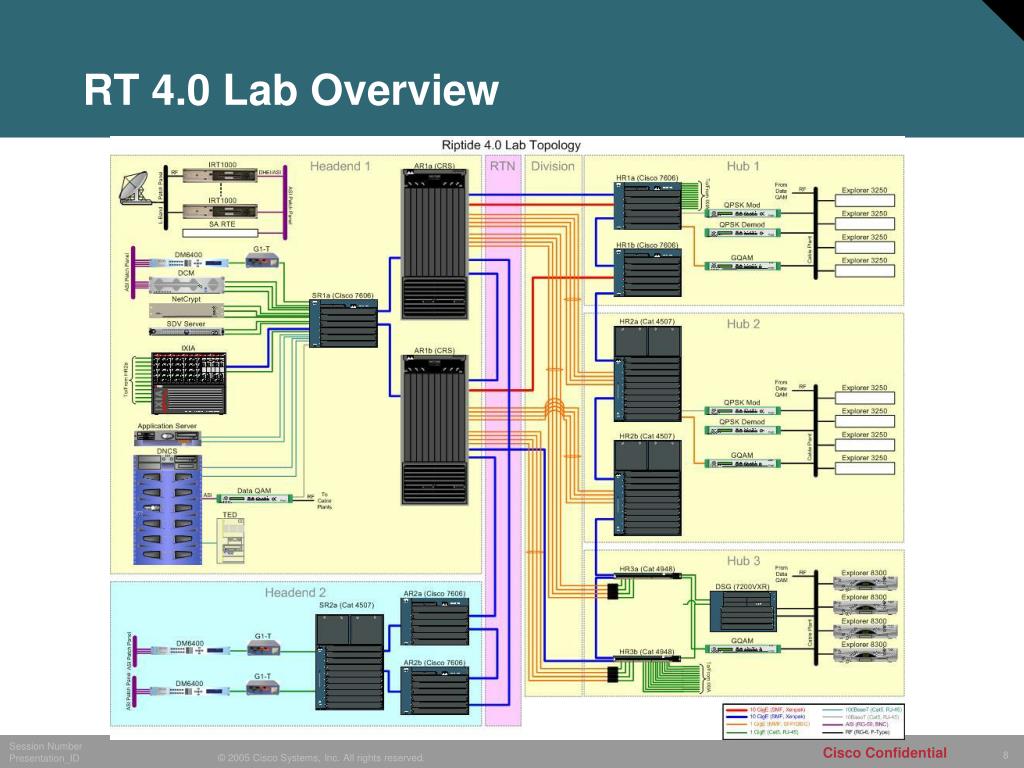The image size is (1024, 768).
Task: Click the satellite dish icon in Headend 1
Action: 135,187
